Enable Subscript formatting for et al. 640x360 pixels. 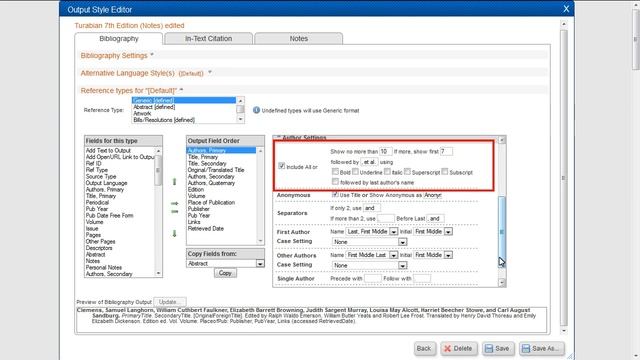tap(445, 171)
